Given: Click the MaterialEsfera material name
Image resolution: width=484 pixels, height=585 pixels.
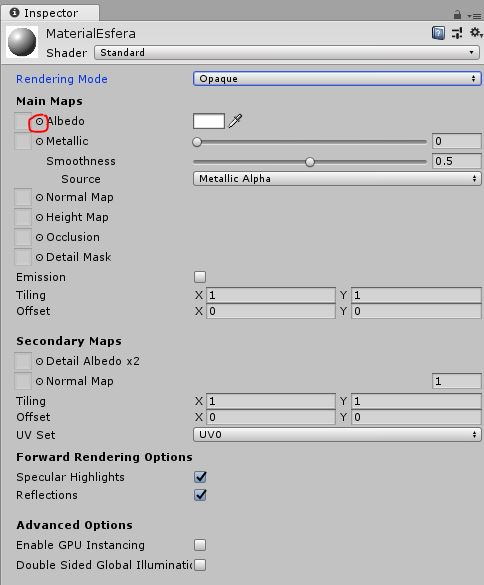Looking at the screenshot, I should coord(91,34).
